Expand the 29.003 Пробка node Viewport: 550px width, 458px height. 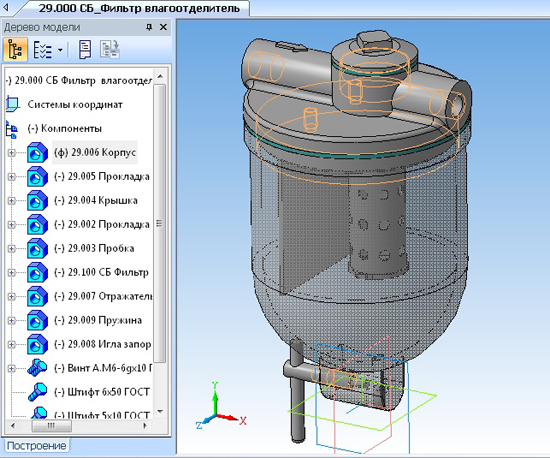tap(12, 249)
